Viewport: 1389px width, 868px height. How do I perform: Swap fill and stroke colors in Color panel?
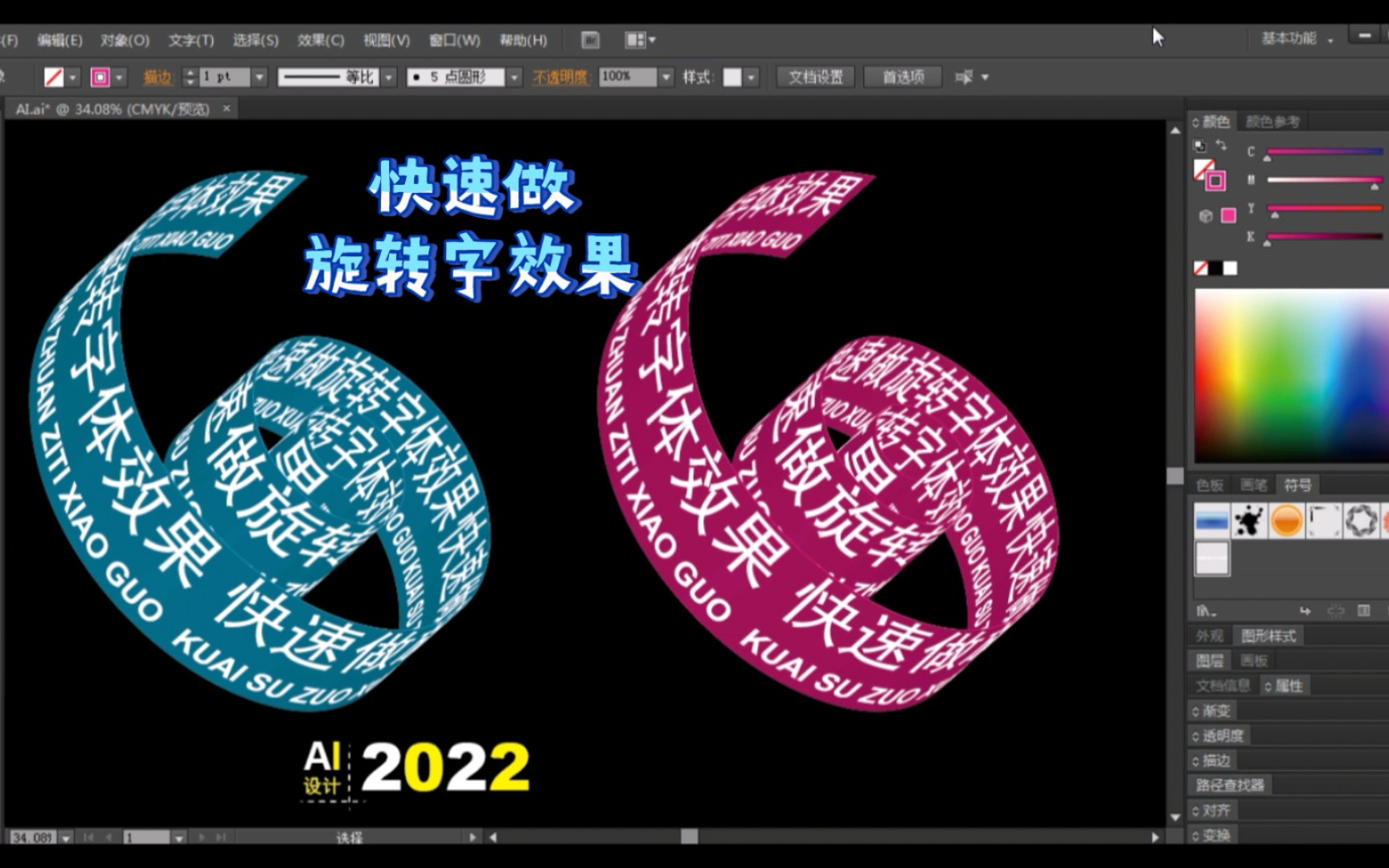pos(1222,145)
